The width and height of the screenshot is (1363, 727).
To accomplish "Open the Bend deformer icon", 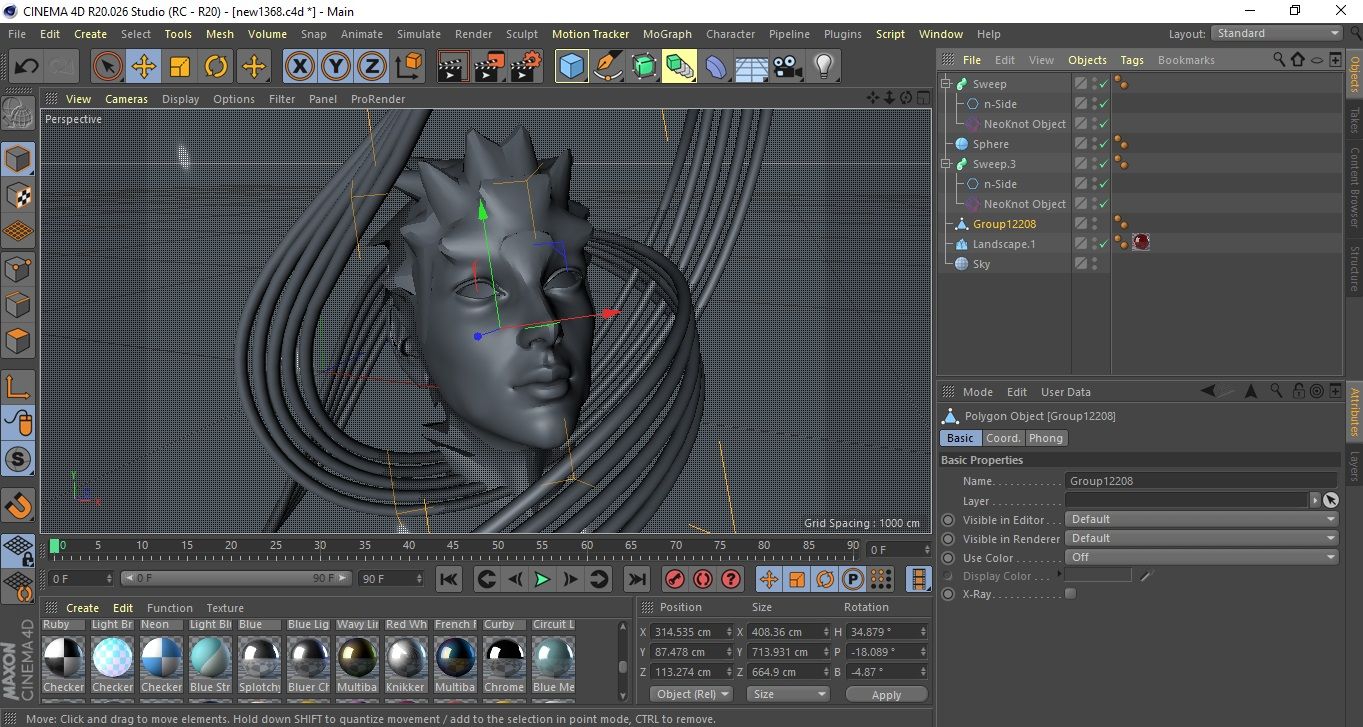I will pyautogui.click(x=716, y=67).
